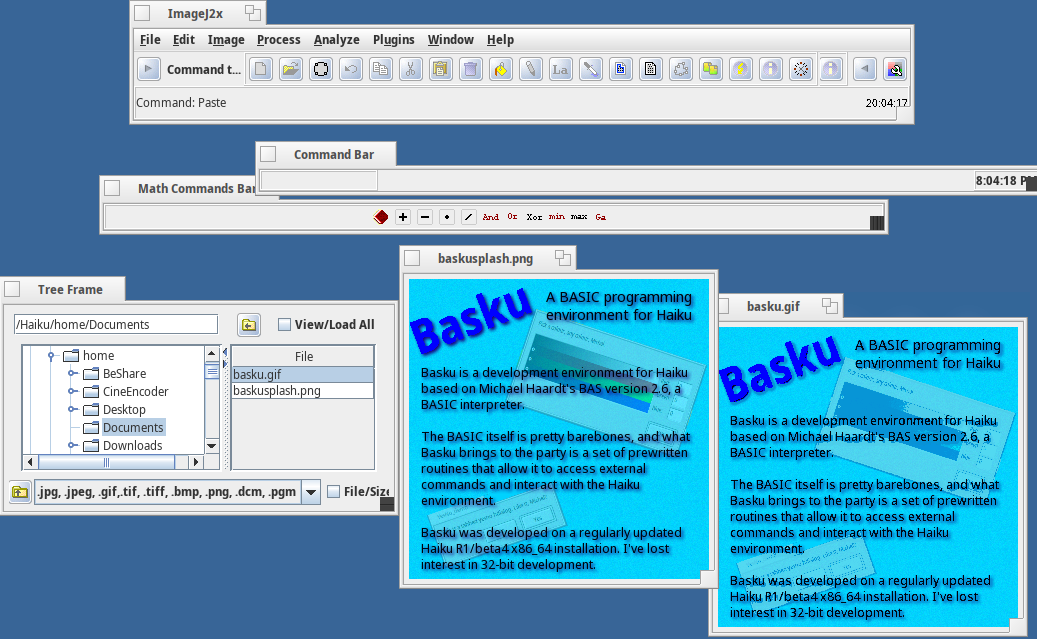Click the red diamond icon in Math Commands Bar

(381, 217)
